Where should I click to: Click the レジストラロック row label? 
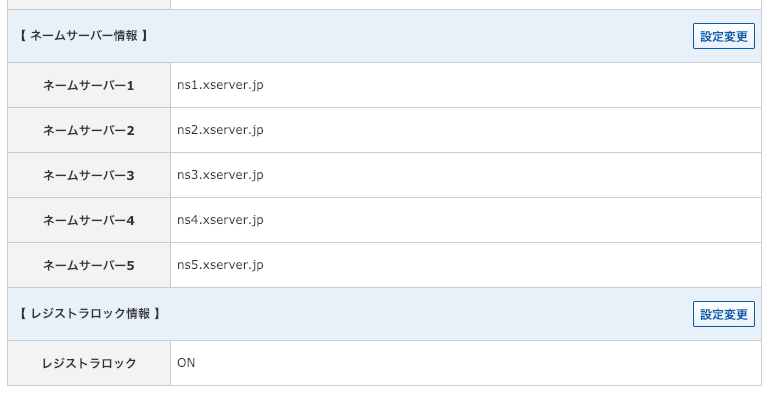(x=89, y=363)
